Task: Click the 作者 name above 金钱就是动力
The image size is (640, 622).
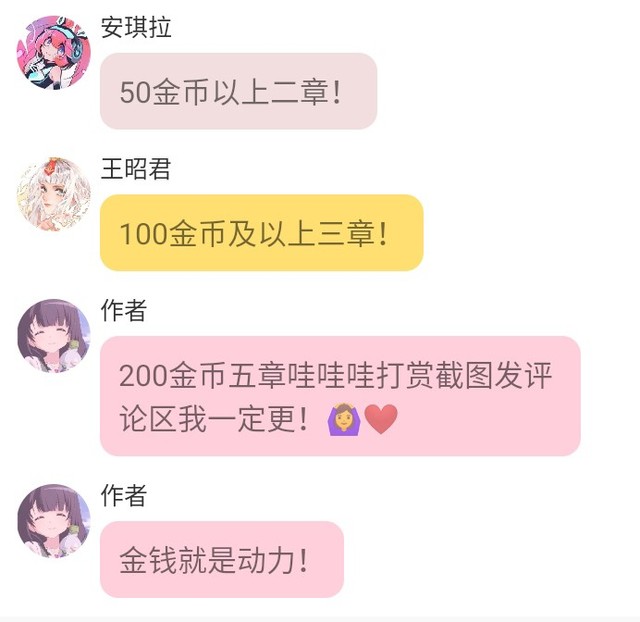Action: coord(124,495)
